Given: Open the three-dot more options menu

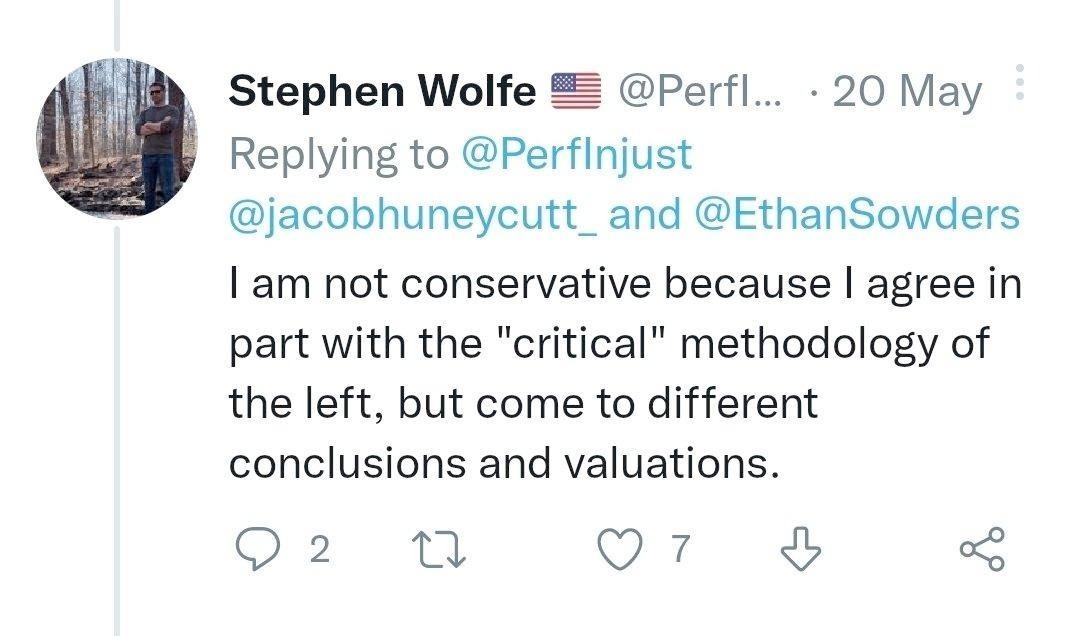Looking at the screenshot, I should click(x=1020, y=83).
